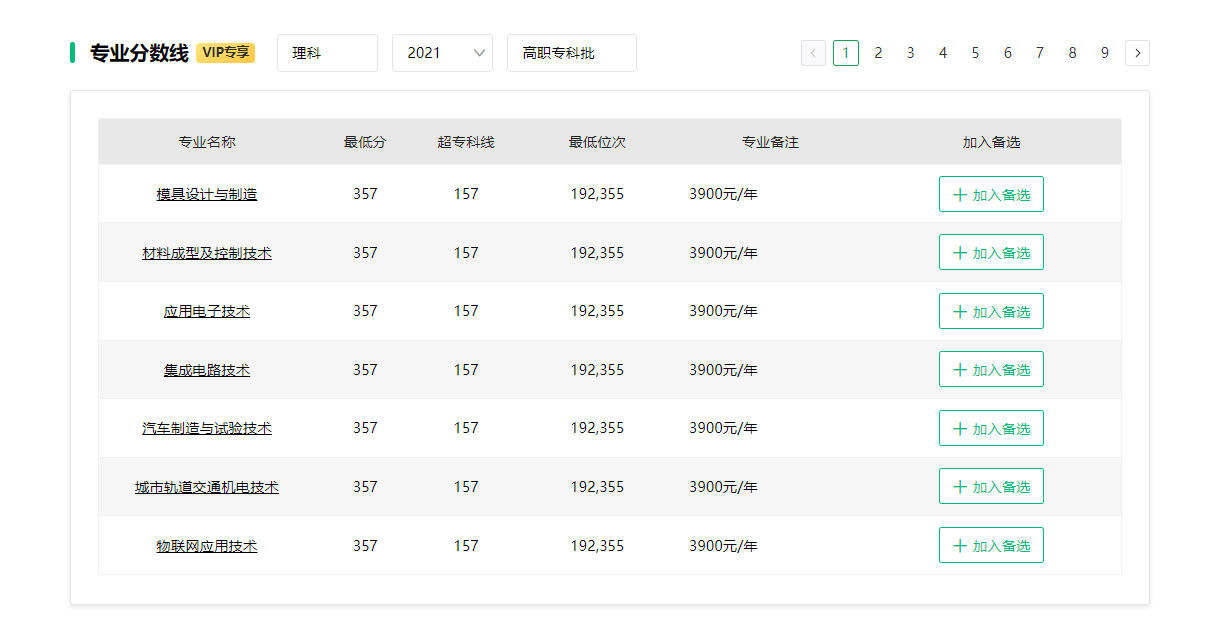Screen dimensions: 1210x631
Task: Open the 2021 year dropdown
Action: point(442,53)
